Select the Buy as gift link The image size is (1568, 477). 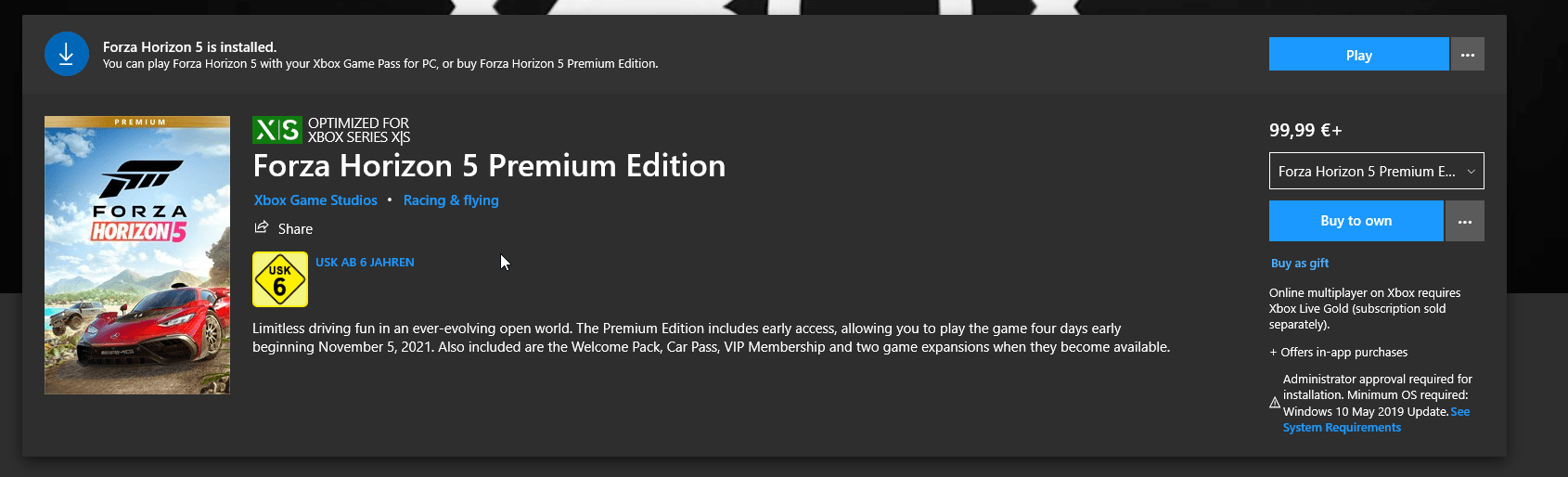[1299, 264]
